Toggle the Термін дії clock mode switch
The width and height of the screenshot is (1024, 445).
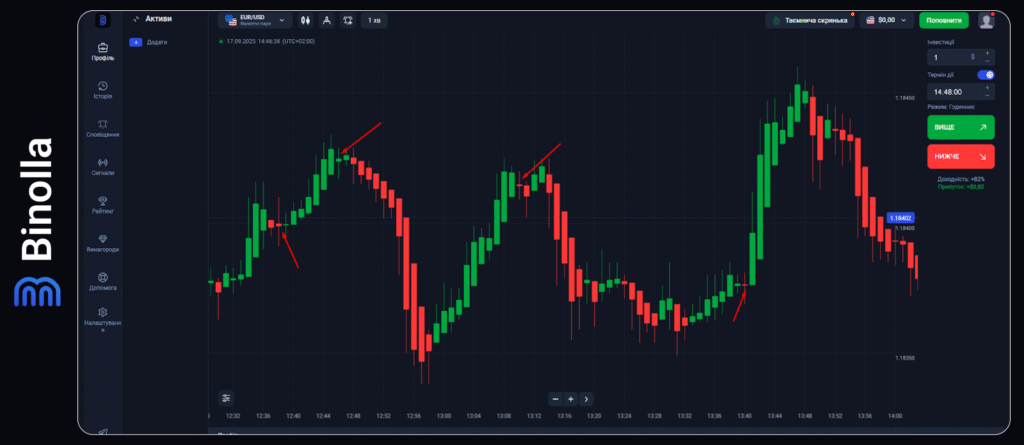pyautogui.click(x=987, y=74)
